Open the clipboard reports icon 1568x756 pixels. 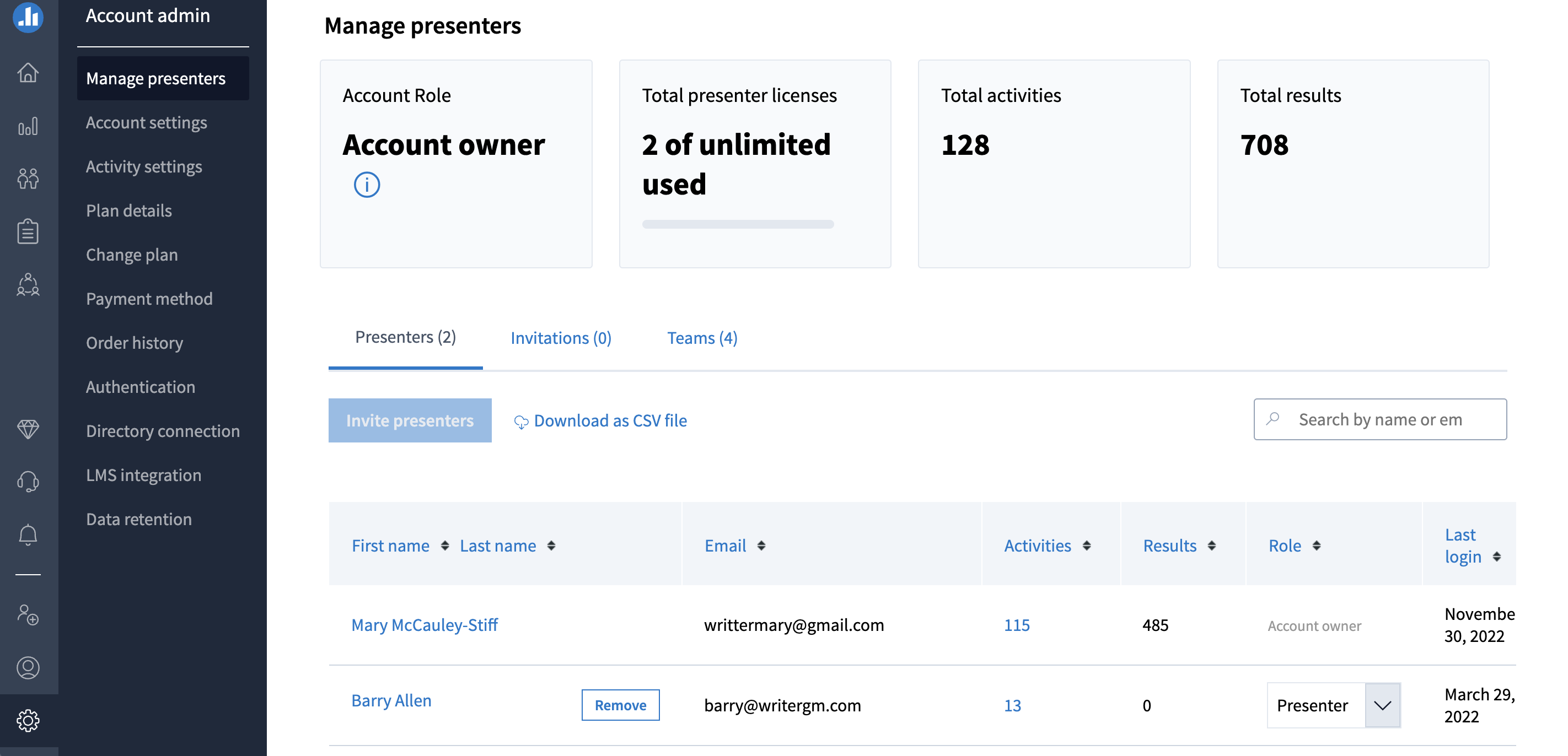(x=28, y=231)
